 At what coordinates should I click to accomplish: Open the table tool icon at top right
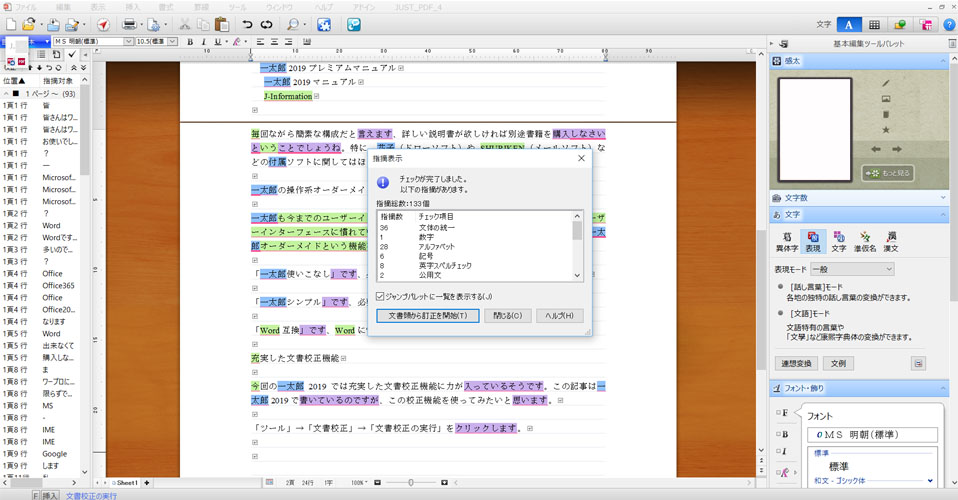874,24
